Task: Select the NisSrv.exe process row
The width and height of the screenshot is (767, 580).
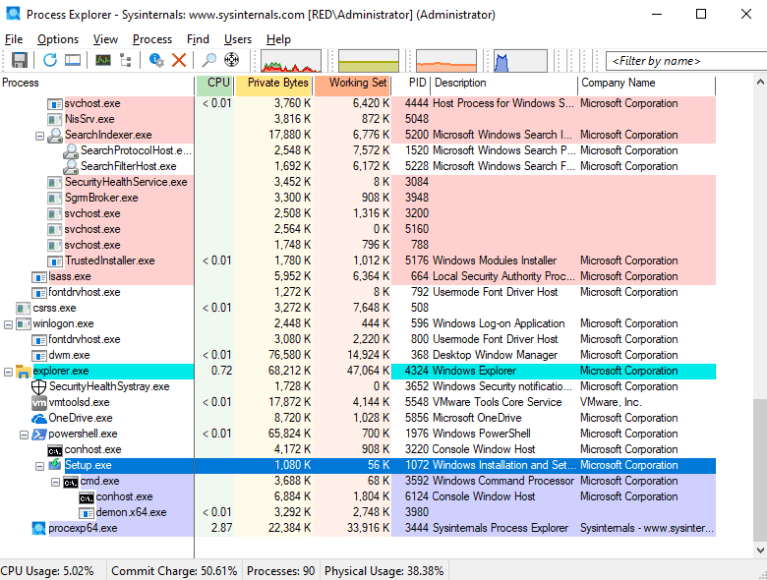Action: [358, 119]
